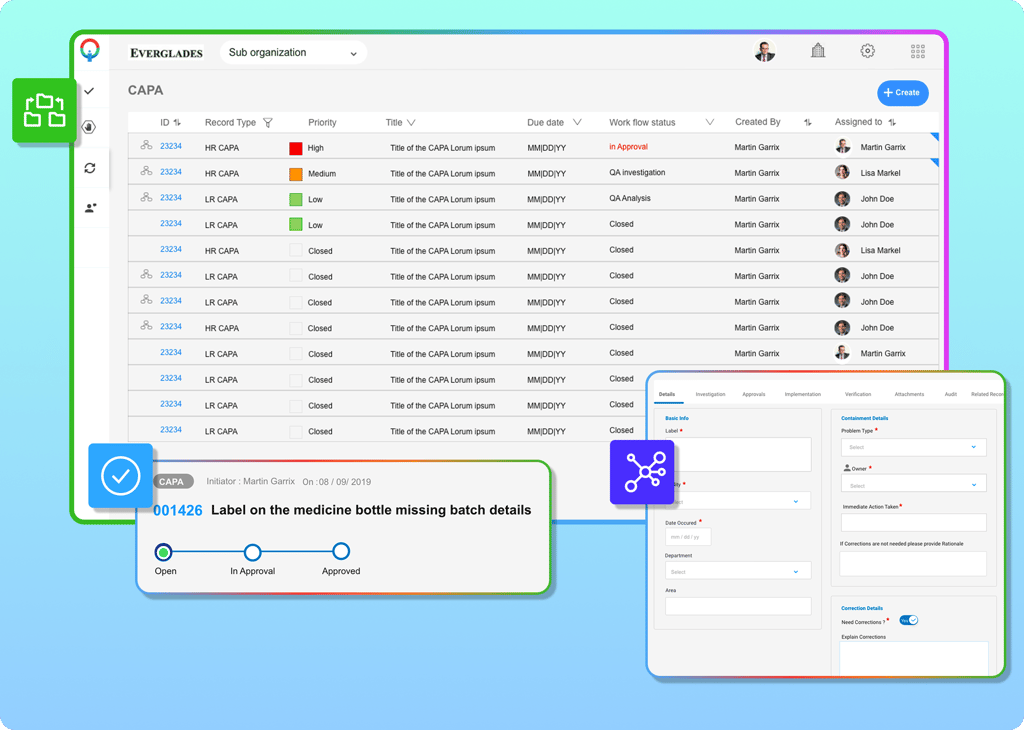Click blue corner flag on In Approval row
Viewport: 1024px width, 730px height.
(935, 136)
